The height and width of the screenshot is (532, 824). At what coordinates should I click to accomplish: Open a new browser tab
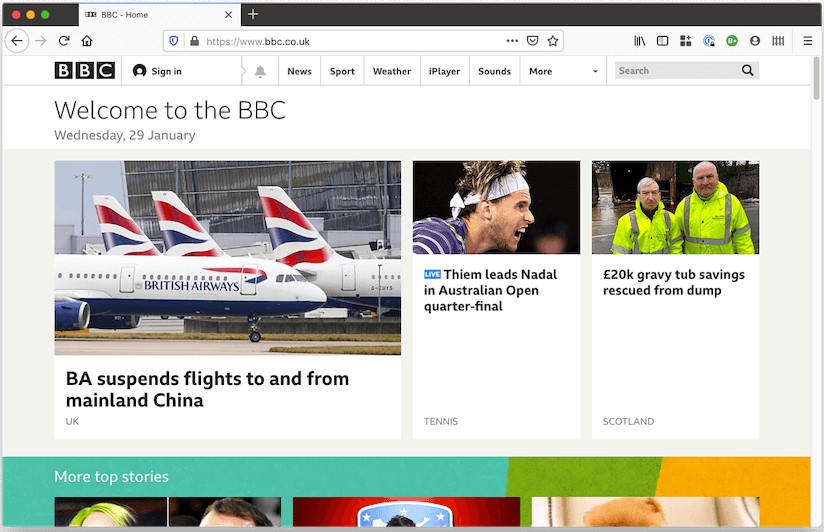pyautogui.click(x=253, y=14)
